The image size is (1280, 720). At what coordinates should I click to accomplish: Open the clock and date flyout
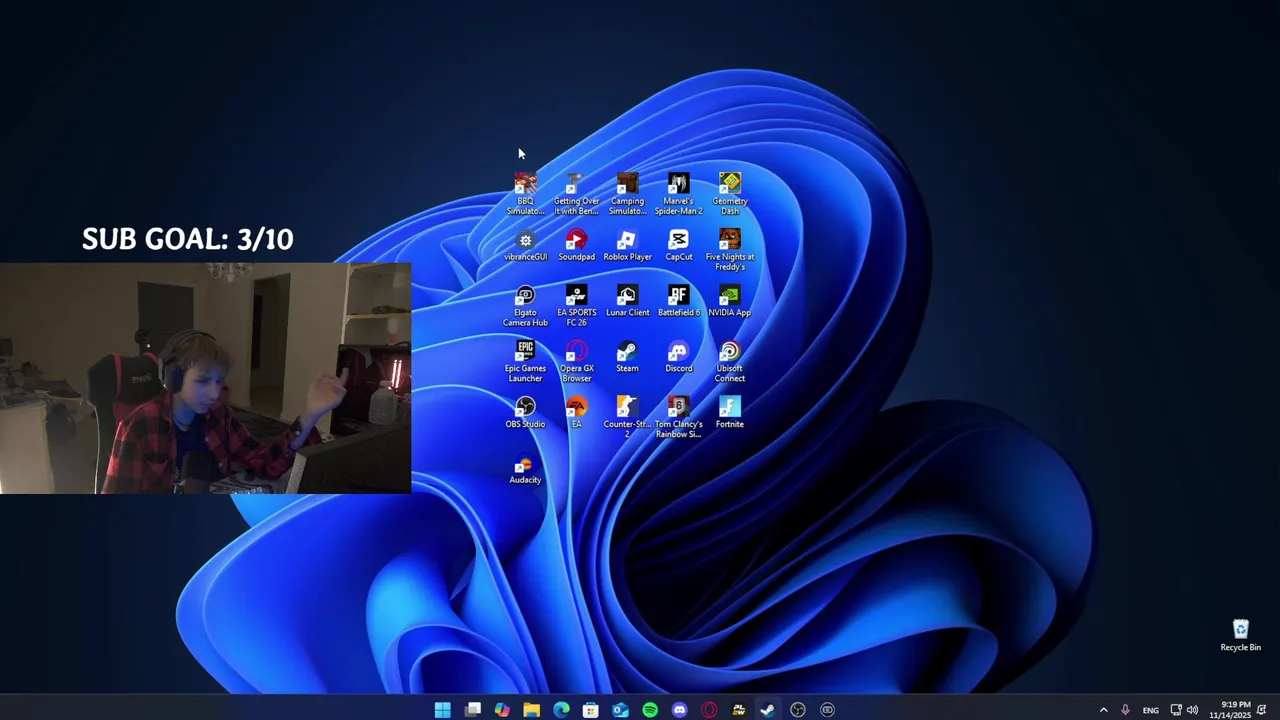1229,710
